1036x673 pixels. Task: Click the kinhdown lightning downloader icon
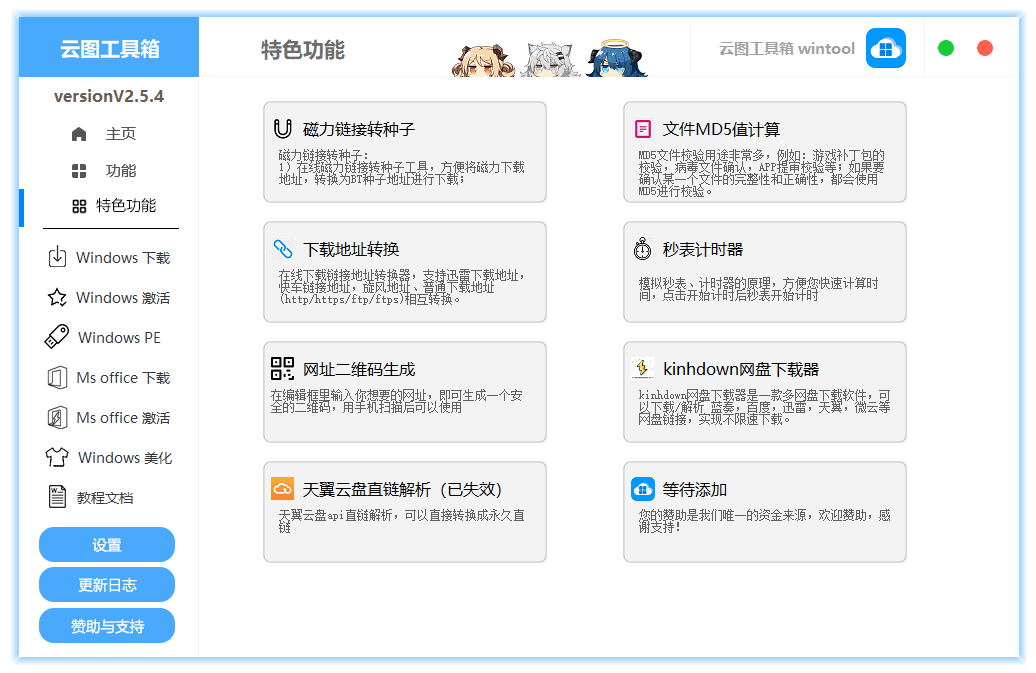click(x=643, y=369)
